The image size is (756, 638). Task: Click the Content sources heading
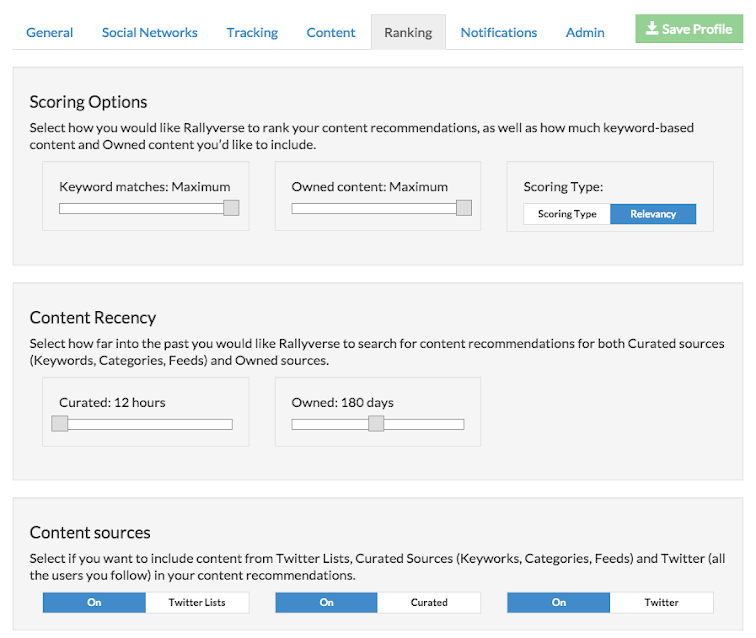click(90, 532)
